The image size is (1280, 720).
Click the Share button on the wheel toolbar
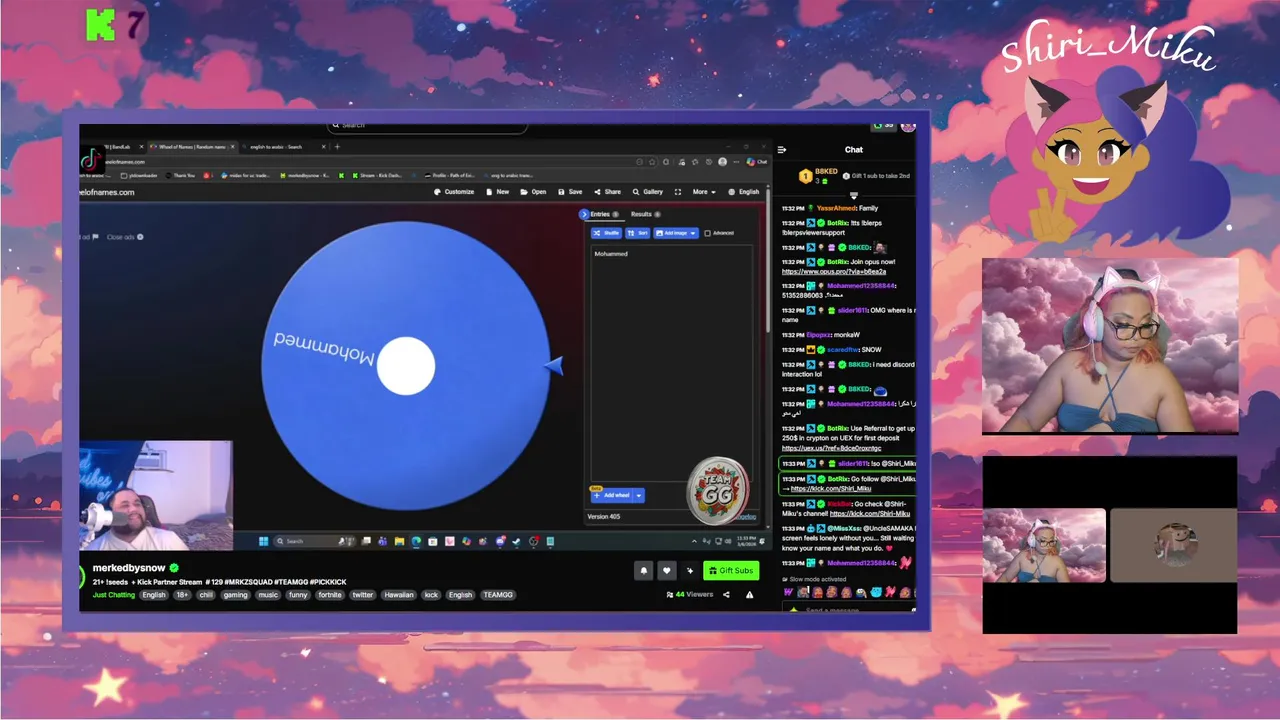pos(608,192)
